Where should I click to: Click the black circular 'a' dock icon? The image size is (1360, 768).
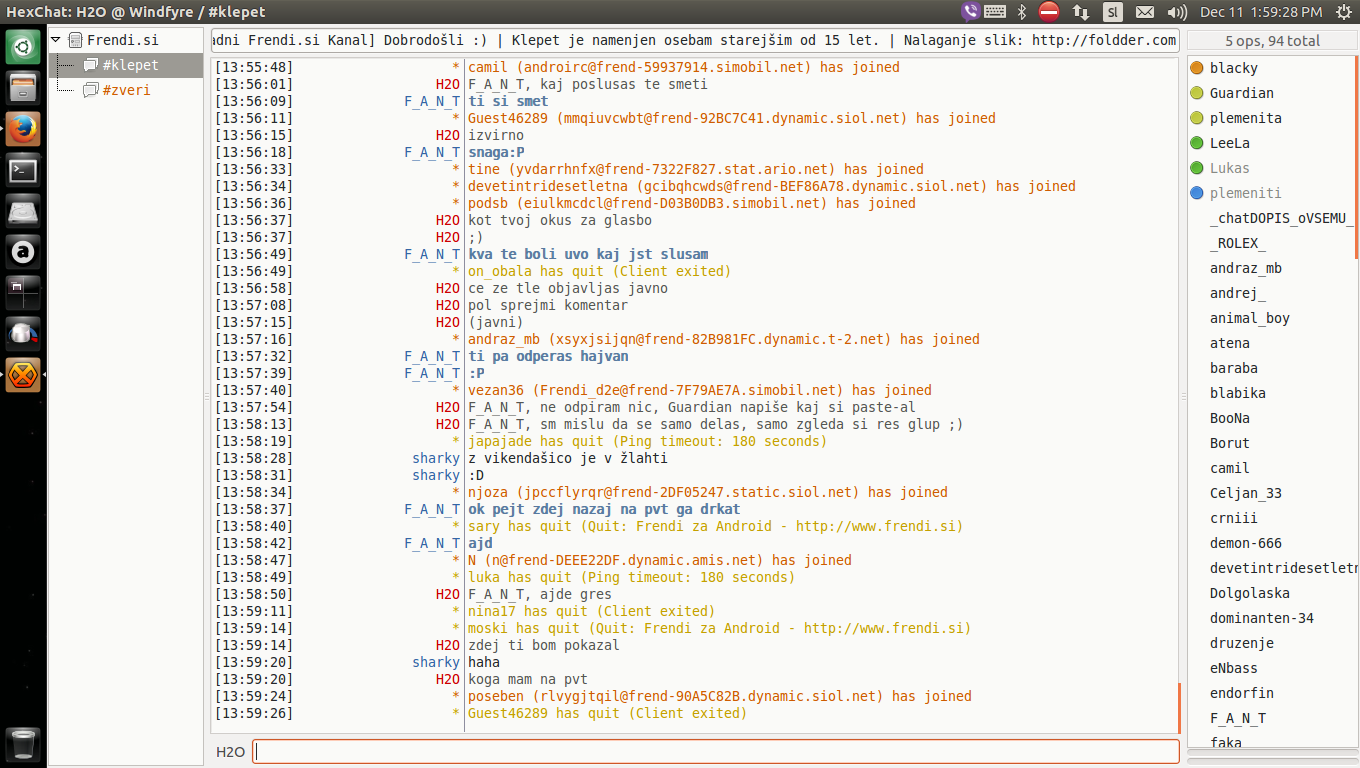(24, 252)
